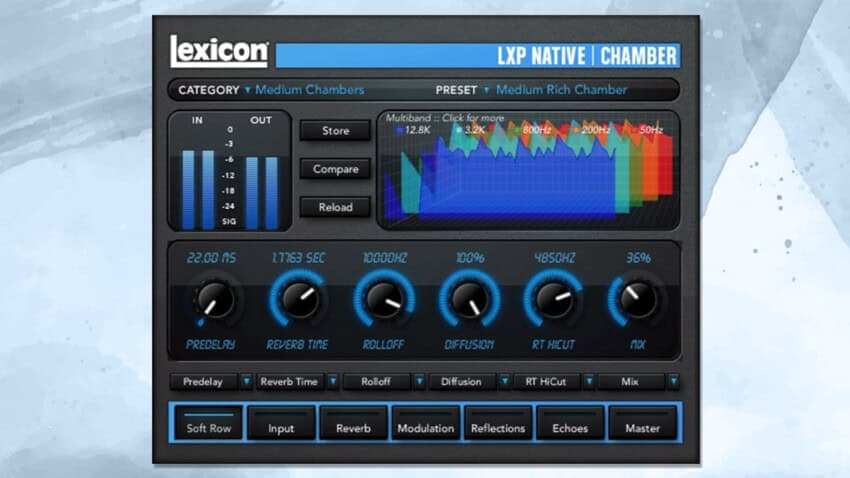Switch to the Master tab
The image size is (850, 478).
(x=642, y=423)
